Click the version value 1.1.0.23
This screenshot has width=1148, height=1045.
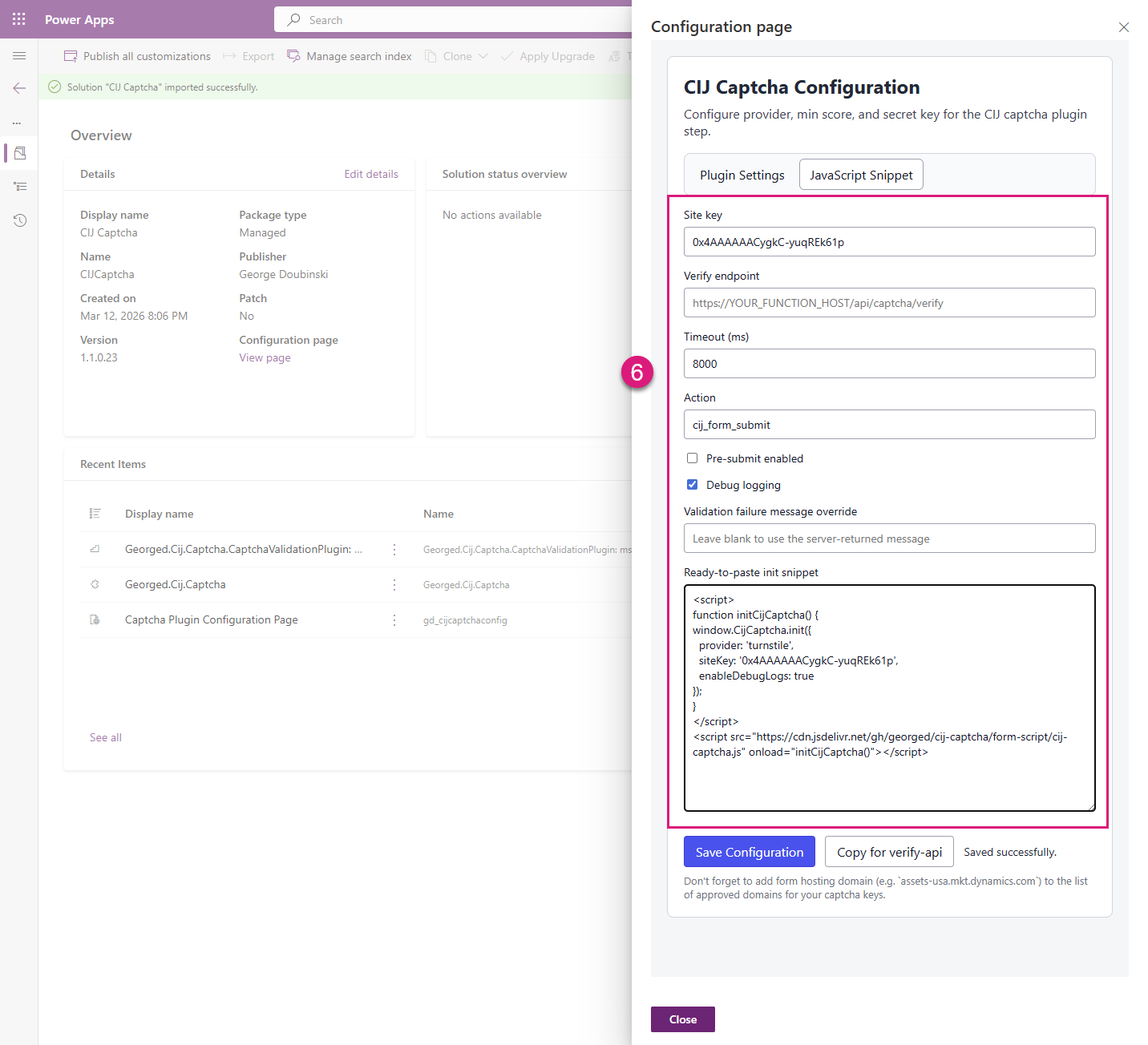99,357
